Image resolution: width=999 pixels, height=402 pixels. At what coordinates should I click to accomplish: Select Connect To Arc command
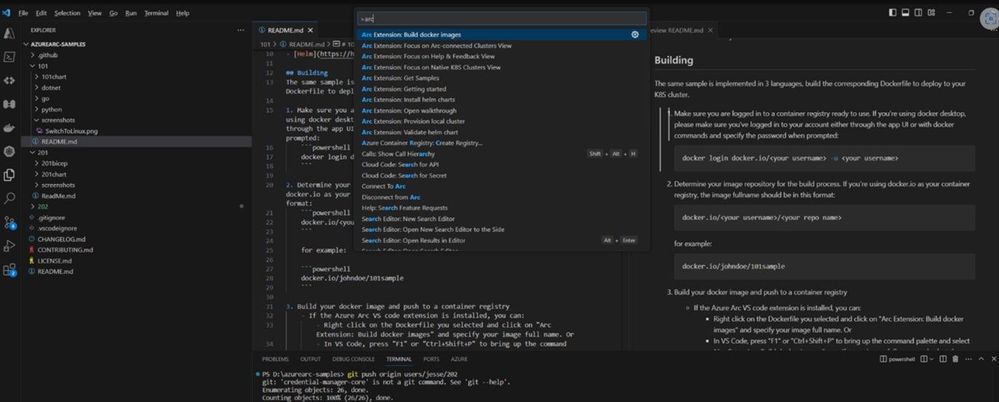502,186
